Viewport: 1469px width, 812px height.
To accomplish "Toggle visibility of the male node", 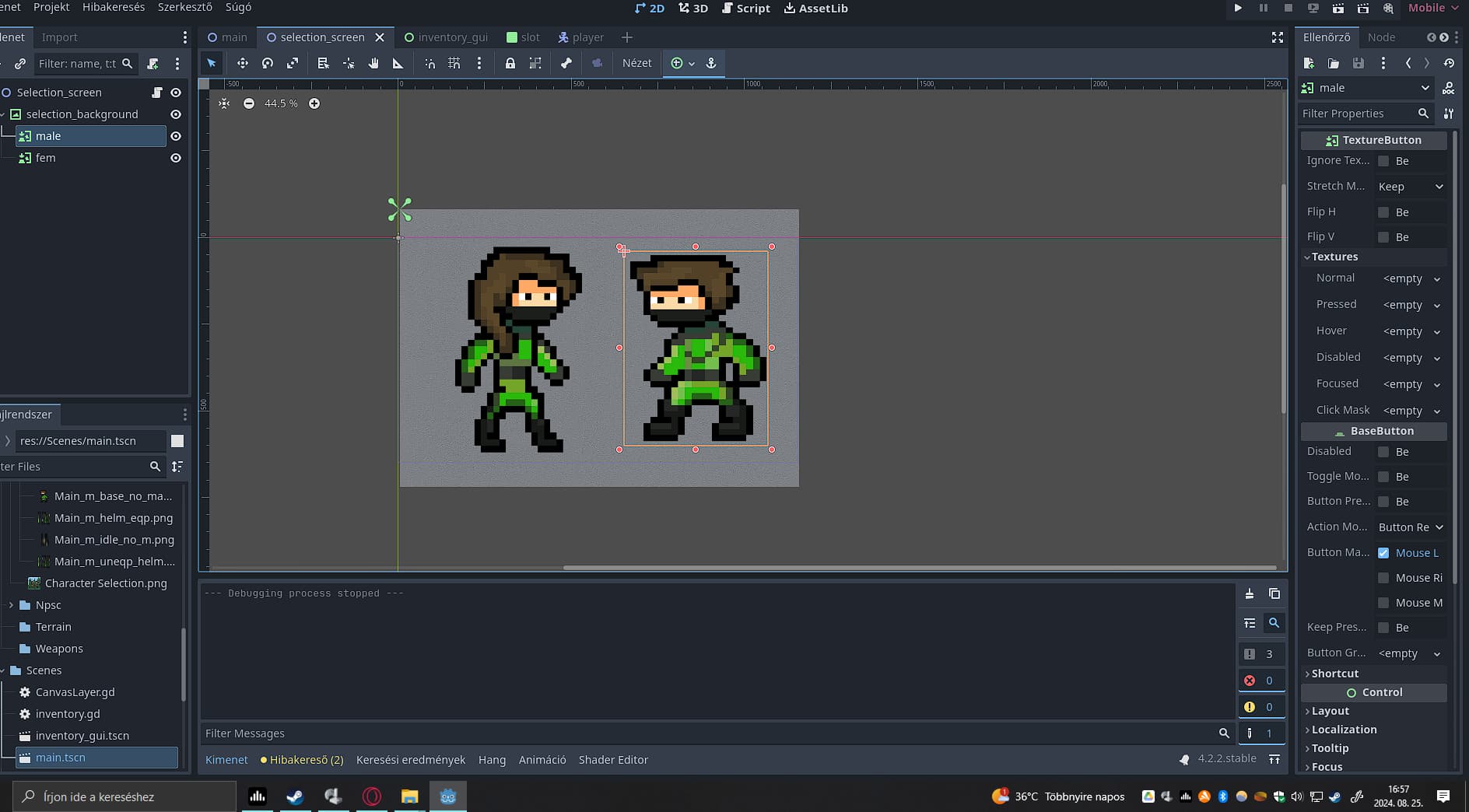I will [176, 136].
